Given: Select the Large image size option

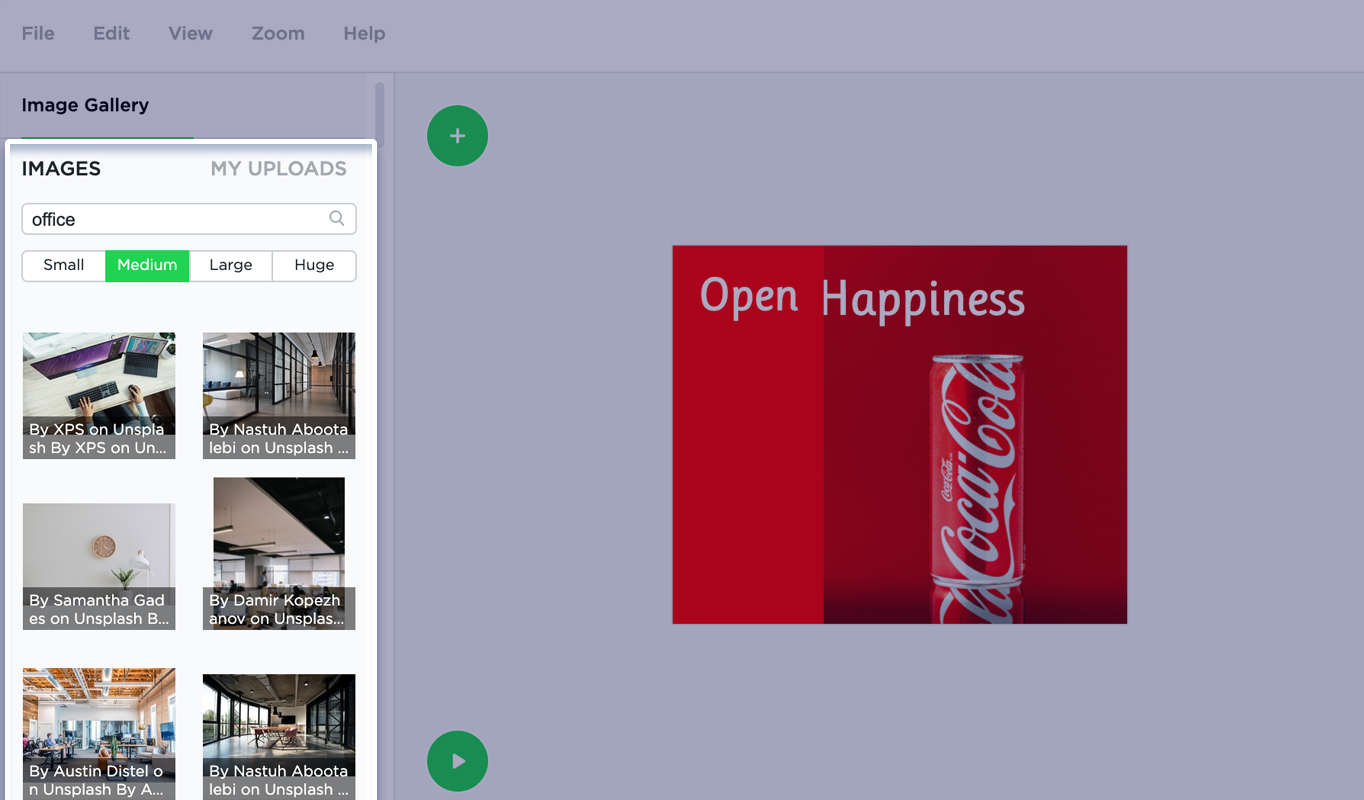Looking at the screenshot, I should click(231, 265).
